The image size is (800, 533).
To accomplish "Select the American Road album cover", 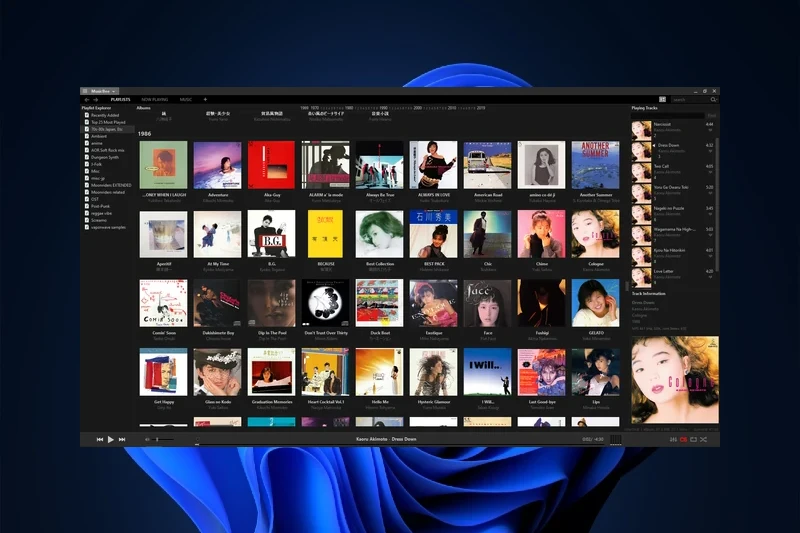I will 487,165.
